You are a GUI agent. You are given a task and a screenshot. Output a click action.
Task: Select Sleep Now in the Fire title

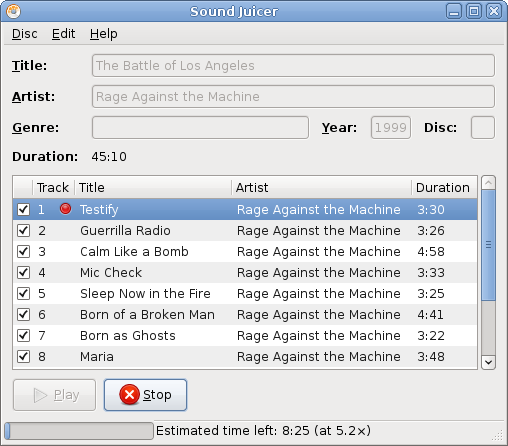(x=145, y=294)
